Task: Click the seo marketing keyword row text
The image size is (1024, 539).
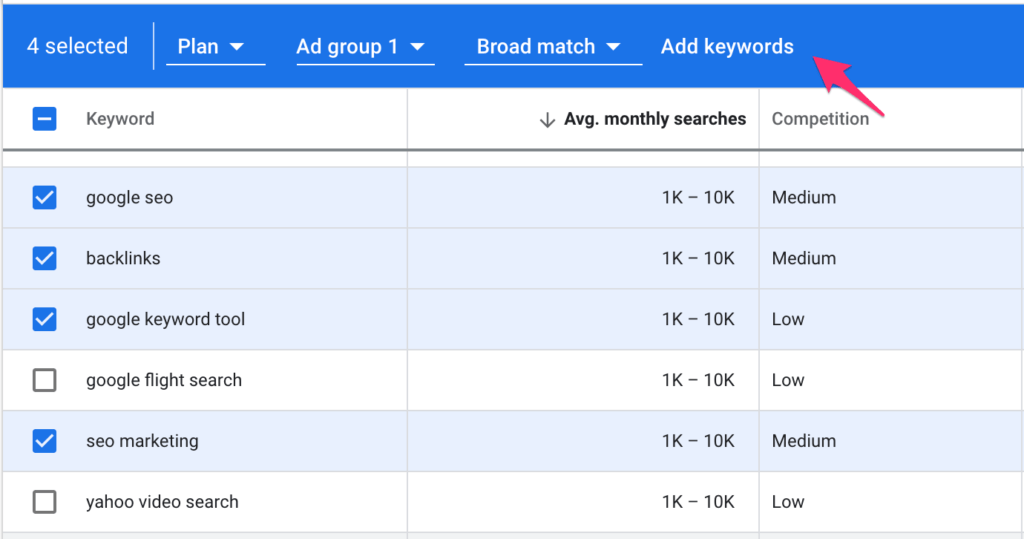Action: click(x=142, y=441)
